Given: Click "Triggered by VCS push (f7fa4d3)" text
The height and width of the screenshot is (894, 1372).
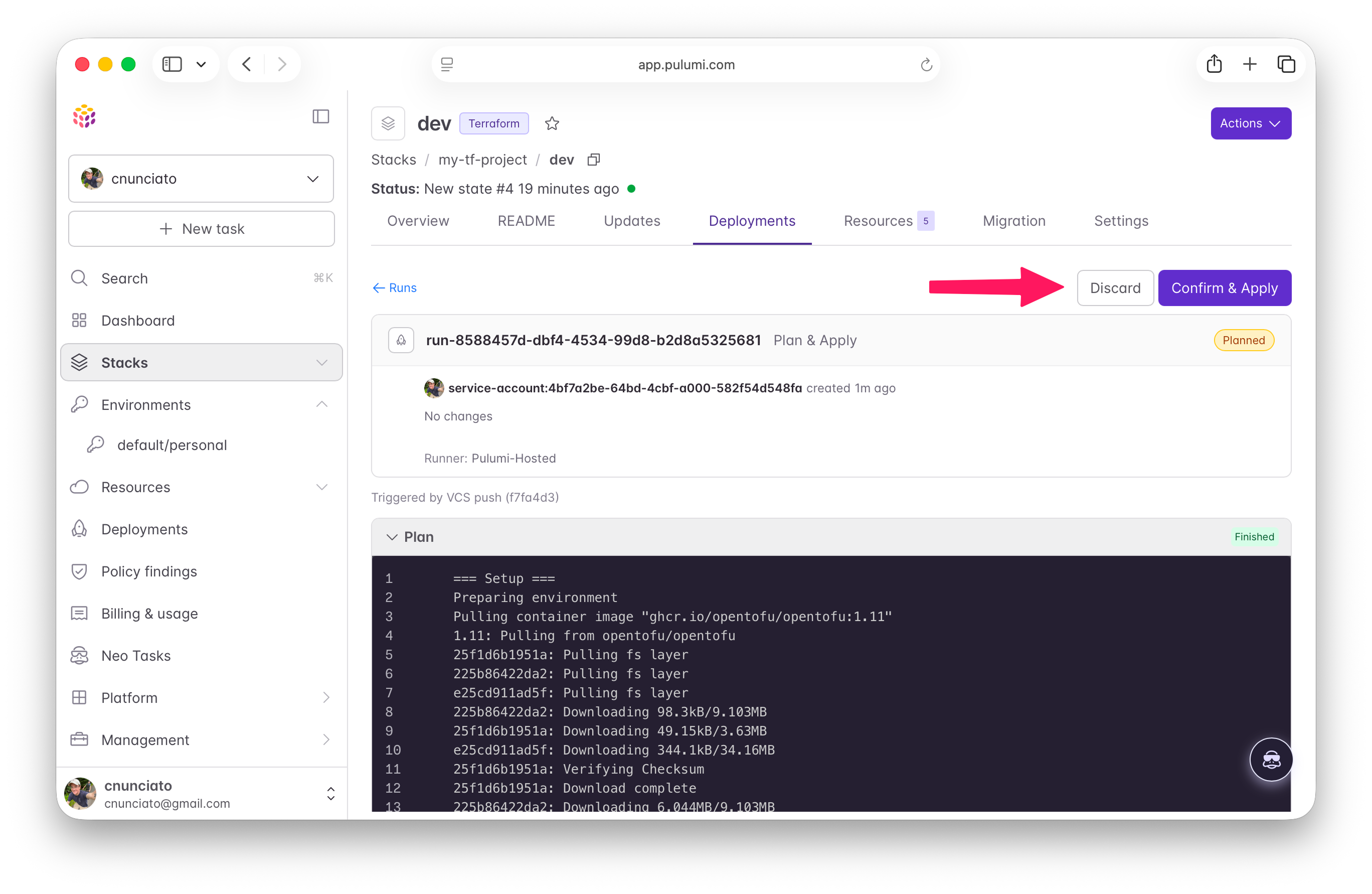Looking at the screenshot, I should [465, 497].
